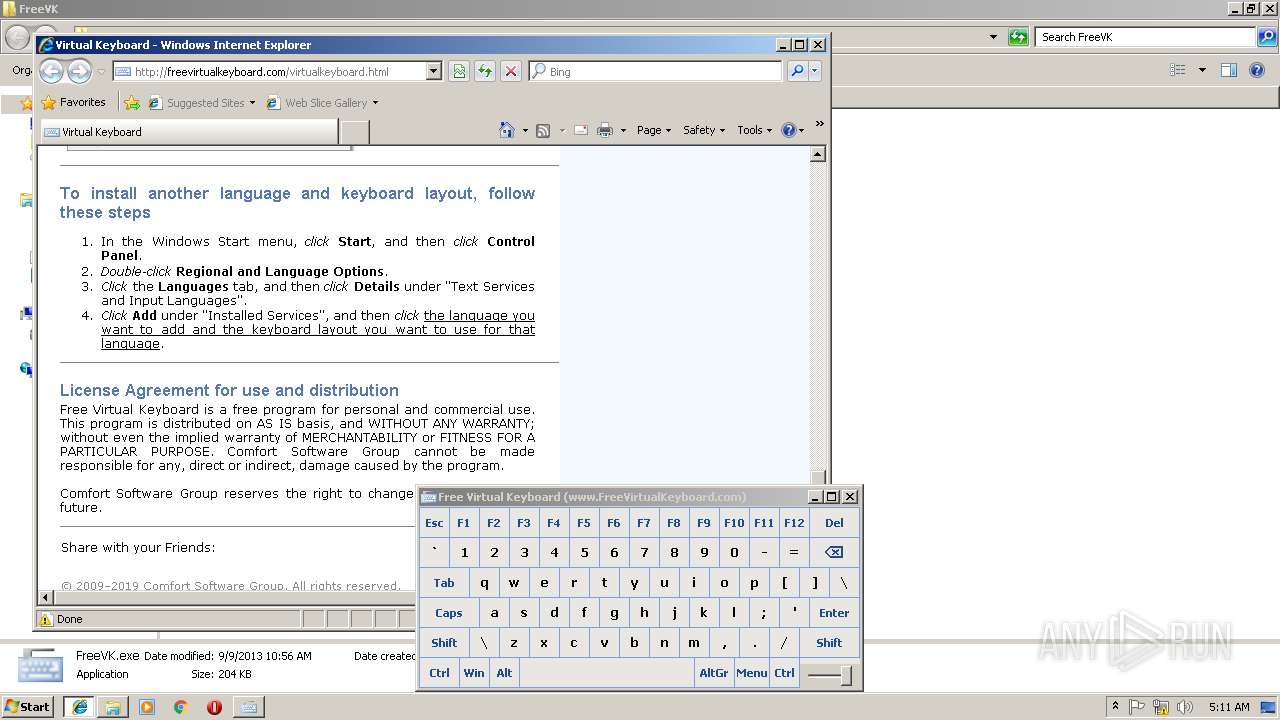The height and width of the screenshot is (720, 1280).
Task: Go back in Internet Explorer
Action: pyautogui.click(x=52, y=71)
